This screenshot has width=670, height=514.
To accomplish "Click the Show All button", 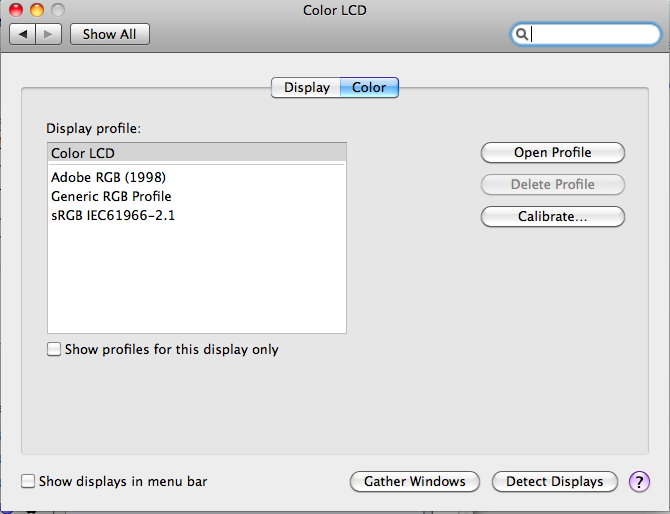I will pos(110,34).
